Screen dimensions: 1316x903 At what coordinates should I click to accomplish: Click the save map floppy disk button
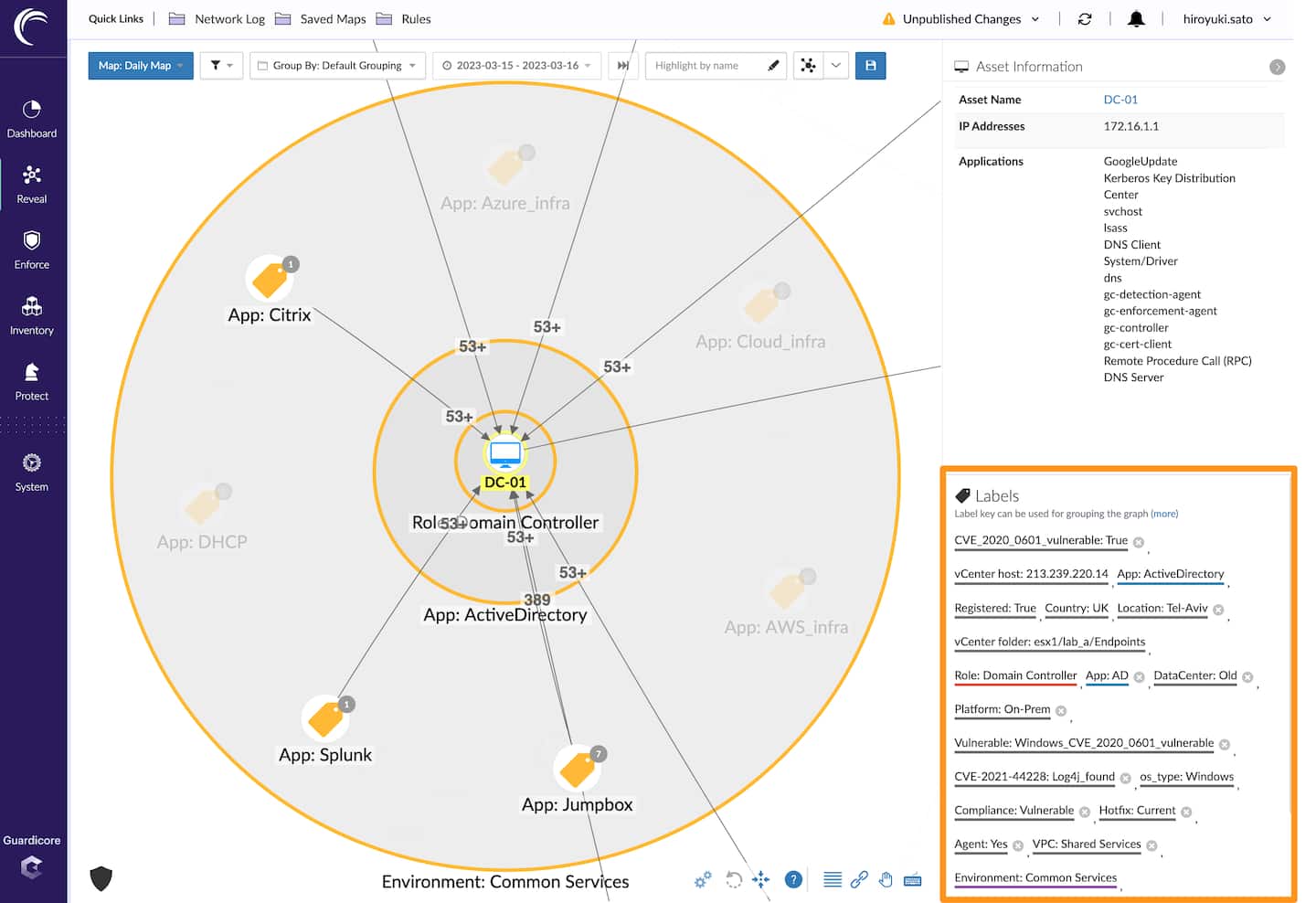[870, 66]
